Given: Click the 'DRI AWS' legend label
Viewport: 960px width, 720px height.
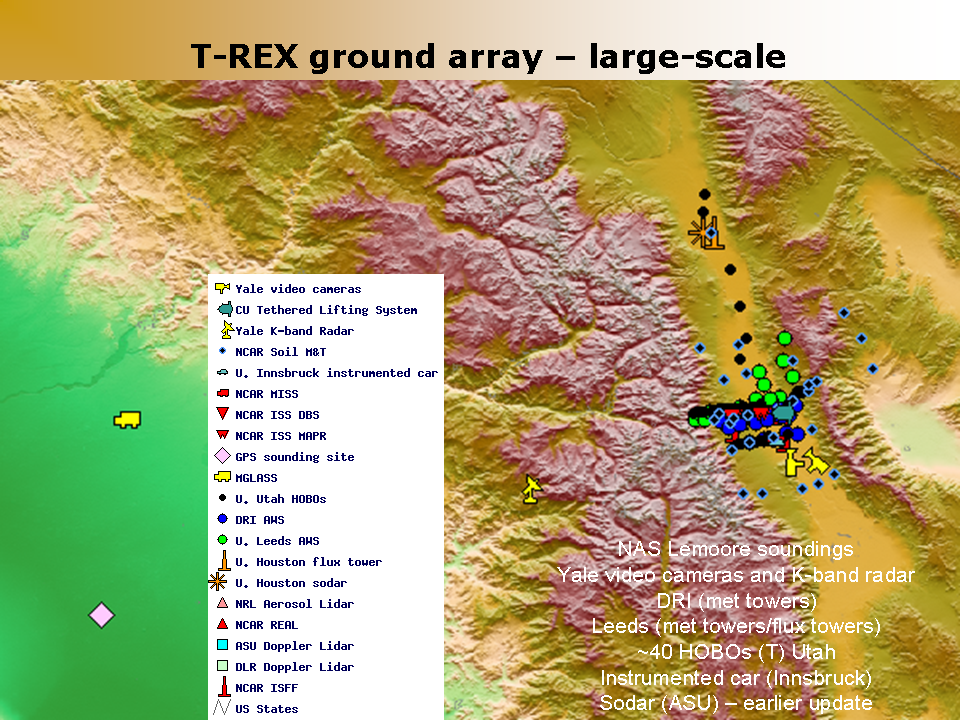Looking at the screenshot, I should coord(260,520).
